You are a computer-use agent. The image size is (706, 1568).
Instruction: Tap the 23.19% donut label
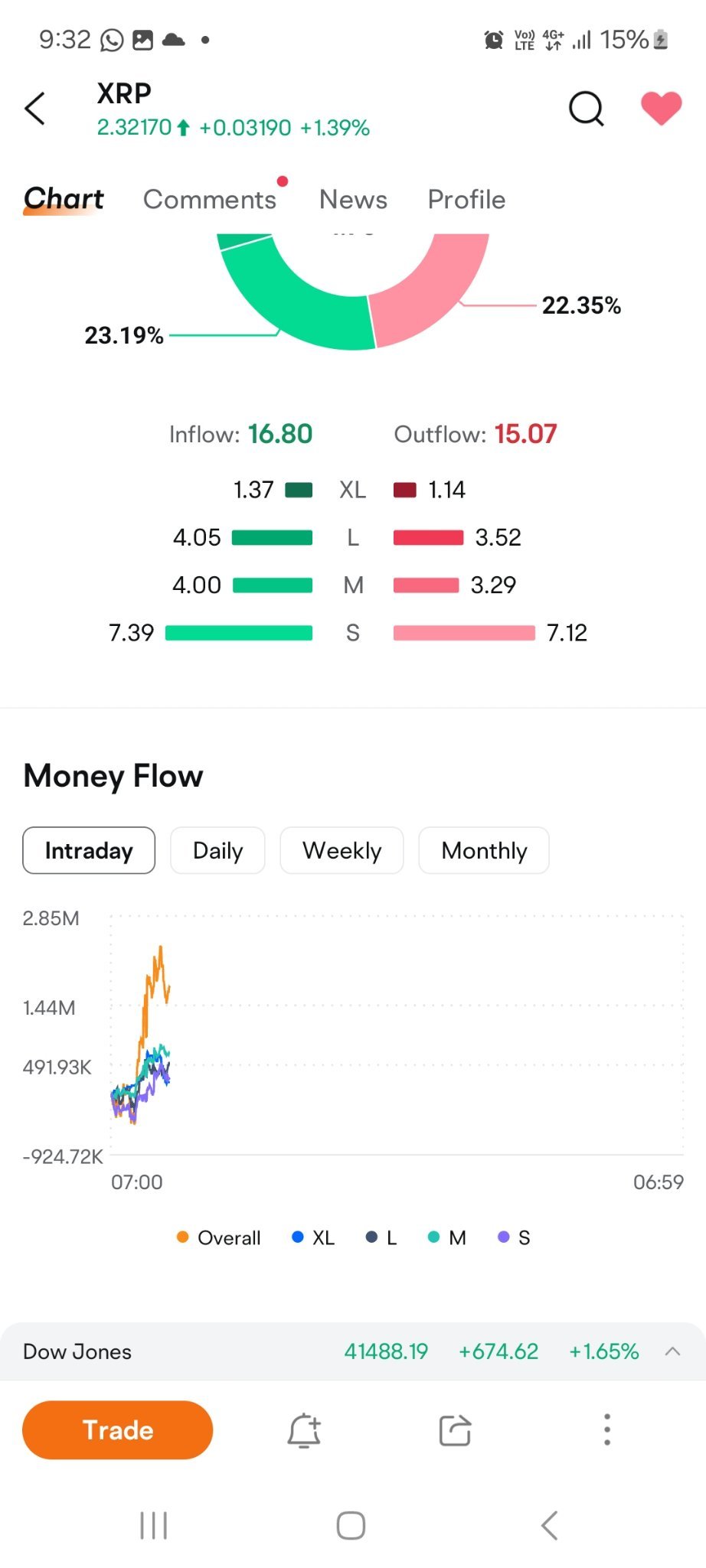[x=124, y=335]
